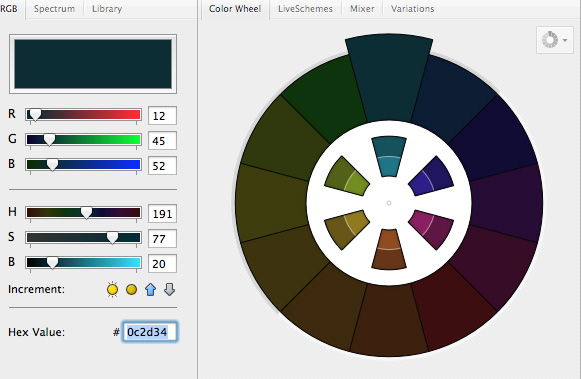Click the large current color preview swatch
This screenshot has height=379, width=581.
point(93,64)
